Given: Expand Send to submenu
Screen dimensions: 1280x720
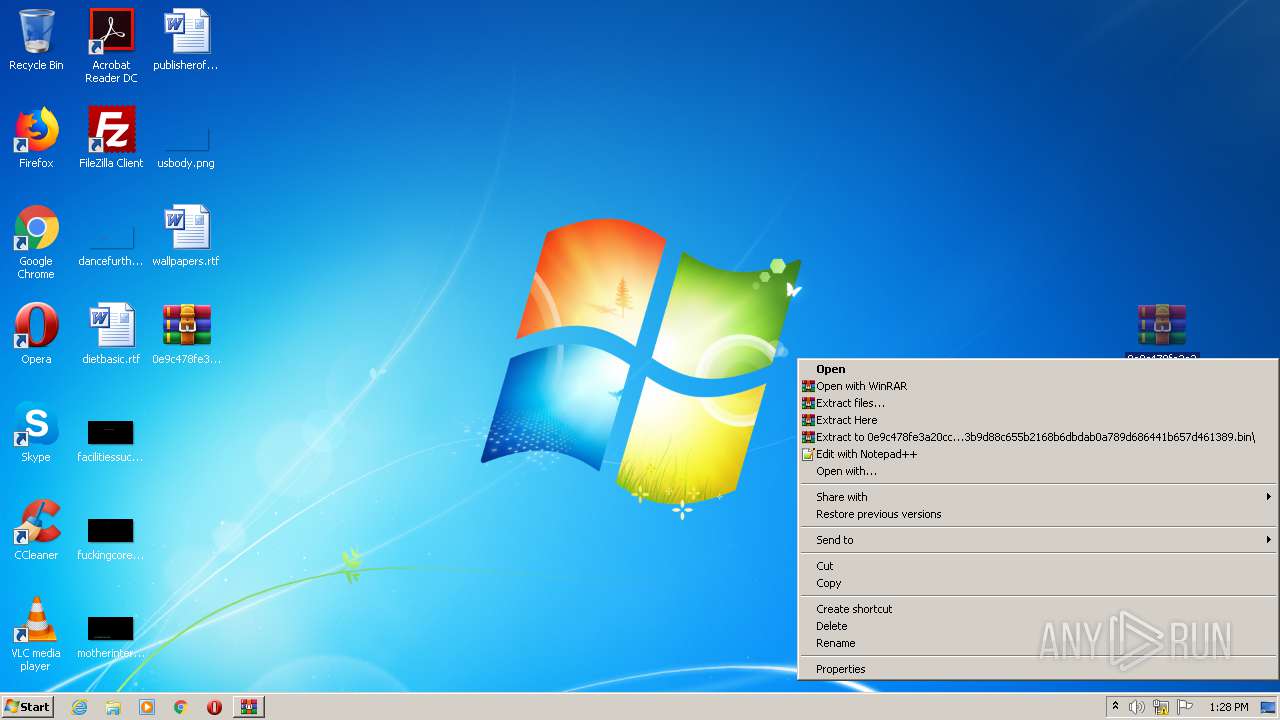Looking at the screenshot, I should click(x=1038, y=540).
